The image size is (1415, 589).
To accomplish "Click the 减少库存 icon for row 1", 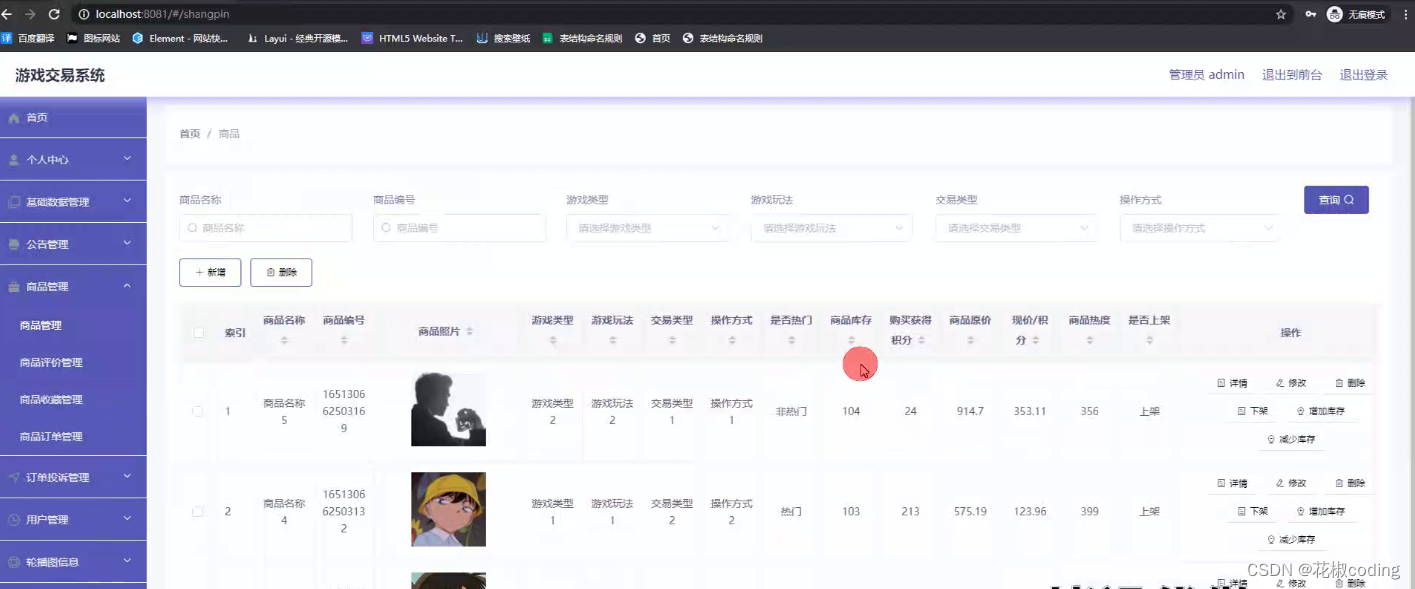I will tap(1271, 438).
